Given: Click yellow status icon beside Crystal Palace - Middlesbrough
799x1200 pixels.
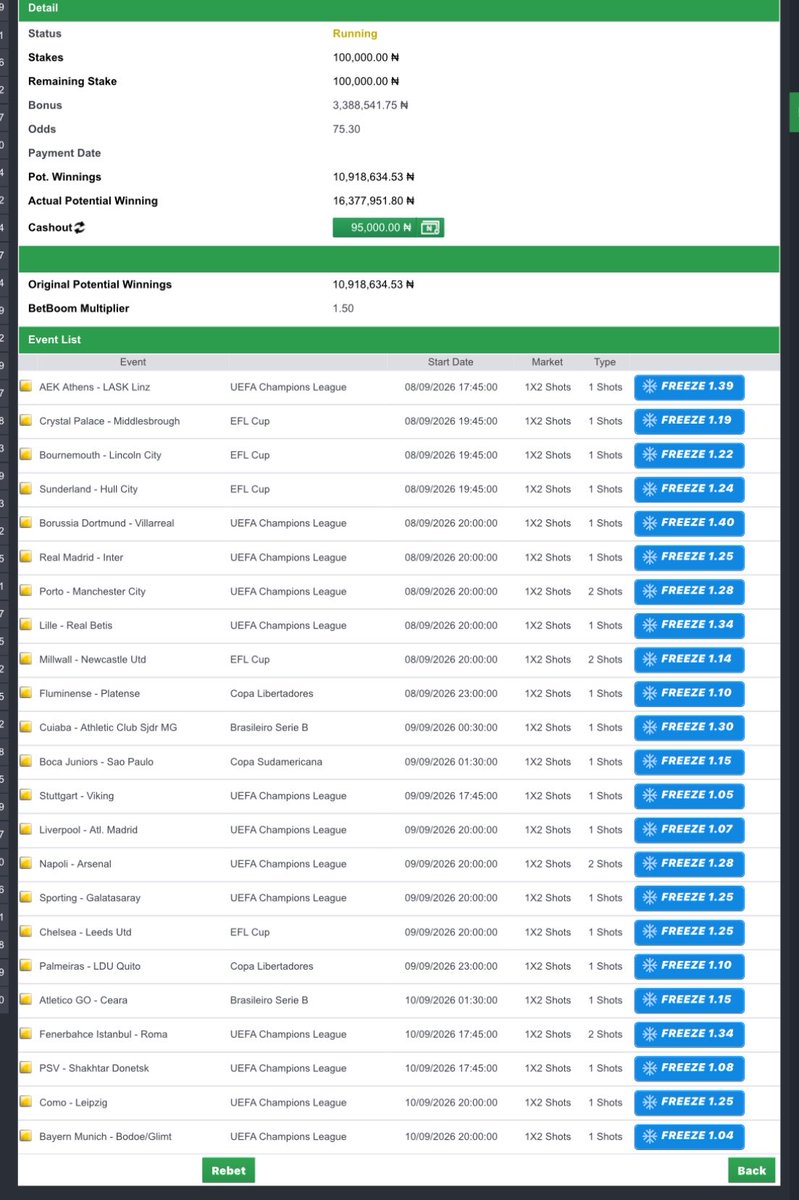Looking at the screenshot, I should coord(26,421).
